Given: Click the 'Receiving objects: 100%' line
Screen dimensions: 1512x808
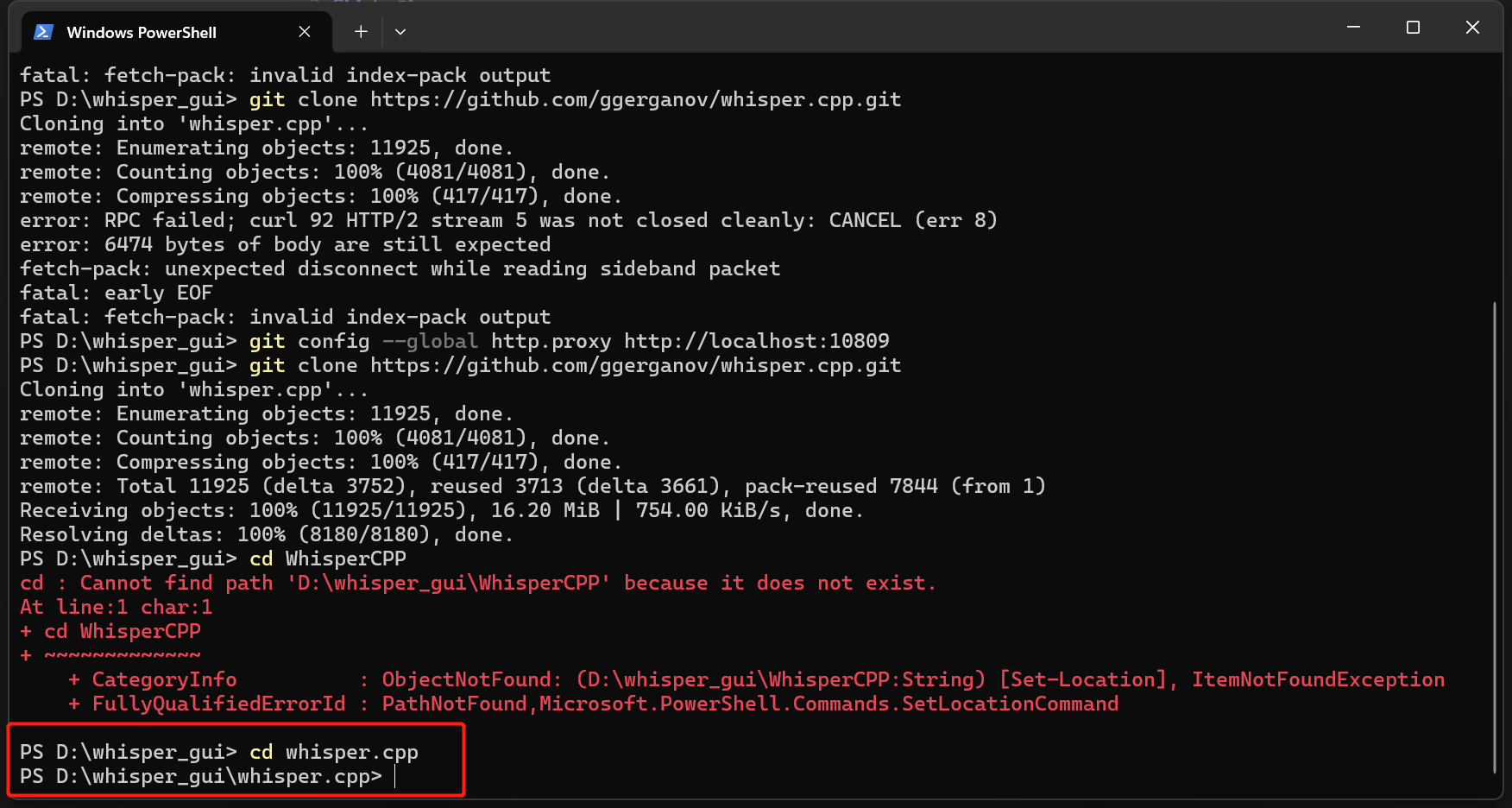Looking at the screenshot, I should tap(440, 511).
